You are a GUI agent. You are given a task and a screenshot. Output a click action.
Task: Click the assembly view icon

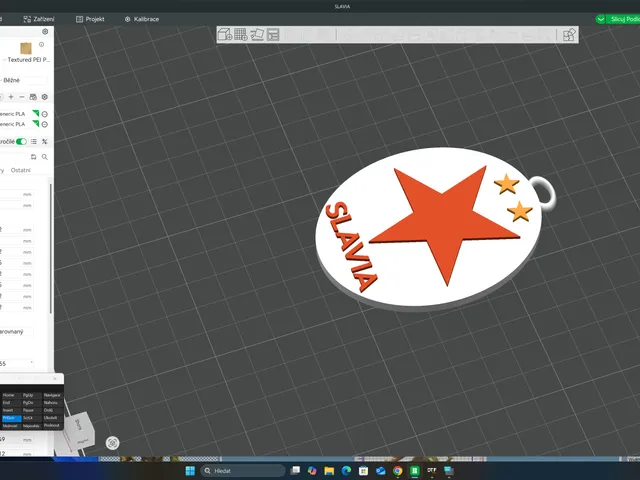[x=569, y=35]
